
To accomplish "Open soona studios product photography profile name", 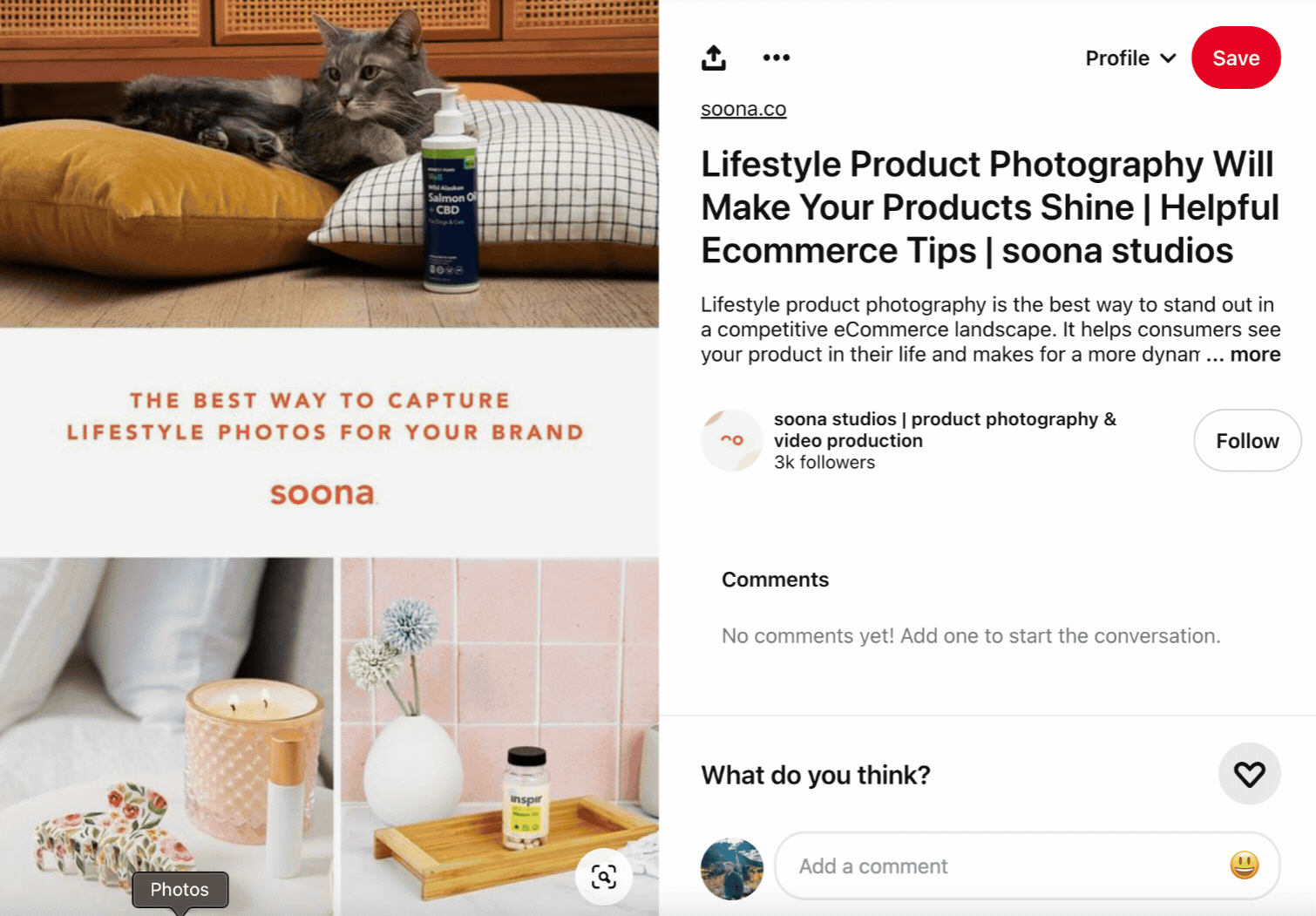I will [945, 430].
